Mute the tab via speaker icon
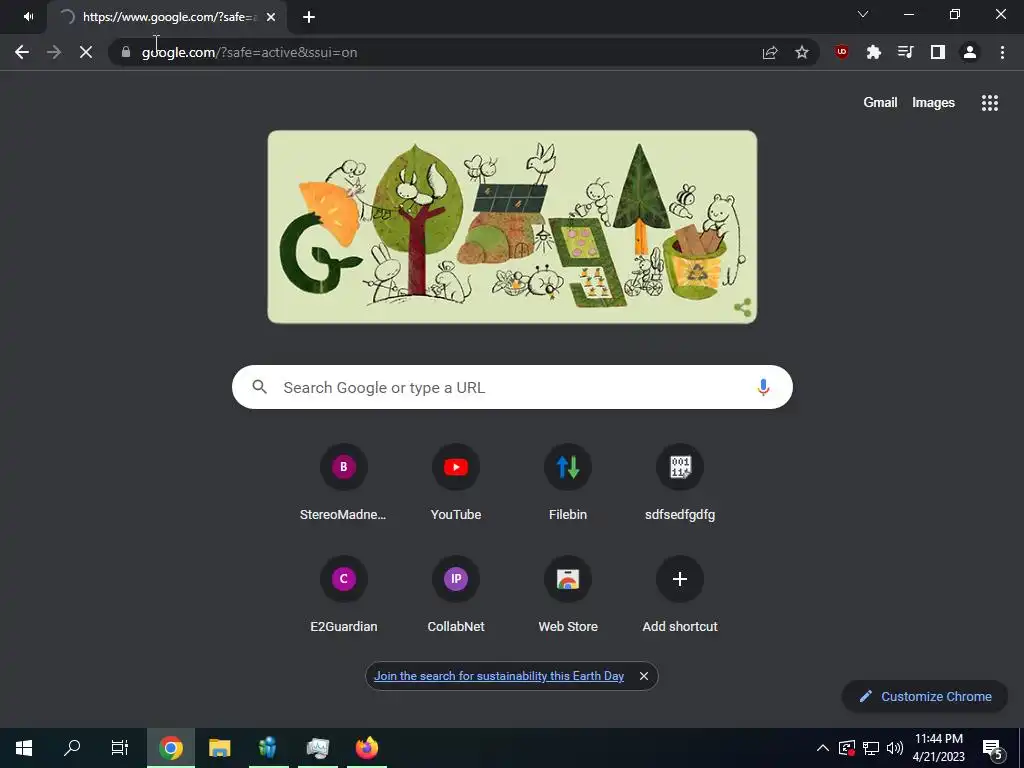 [28, 17]
